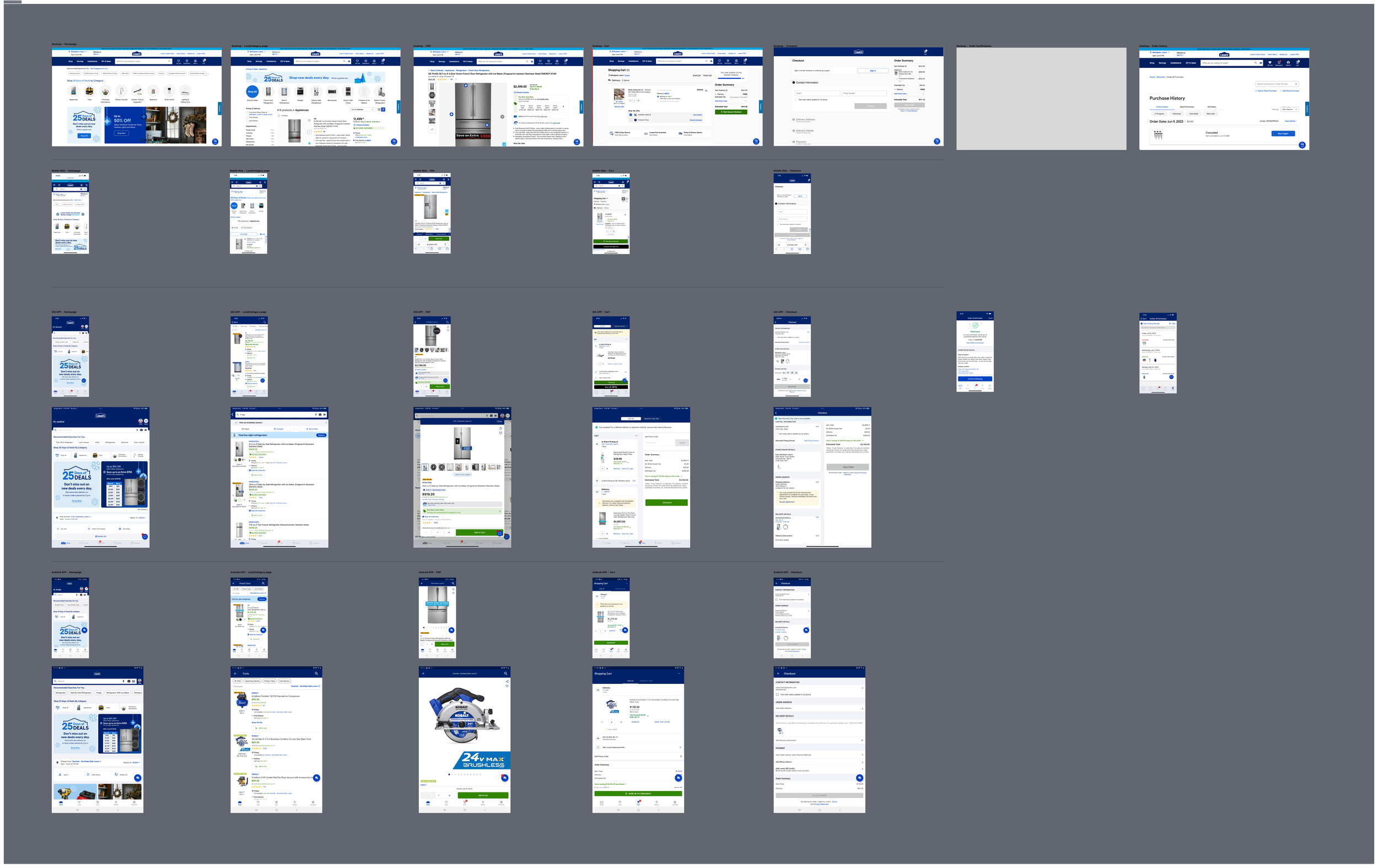Toggle Protection Plans checkbox in Desktop Cart

coord(631,120)
